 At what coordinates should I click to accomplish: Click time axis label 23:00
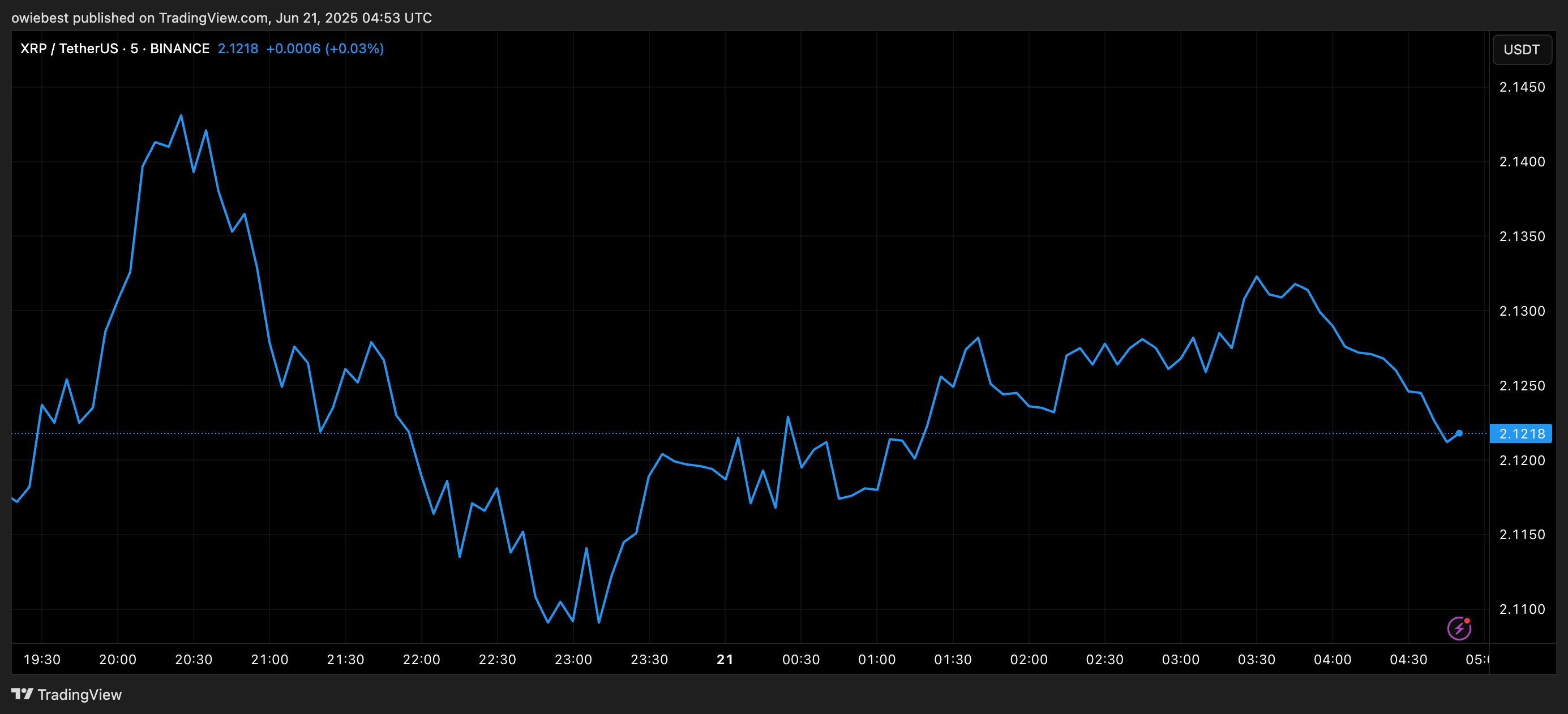click(573, 660)
